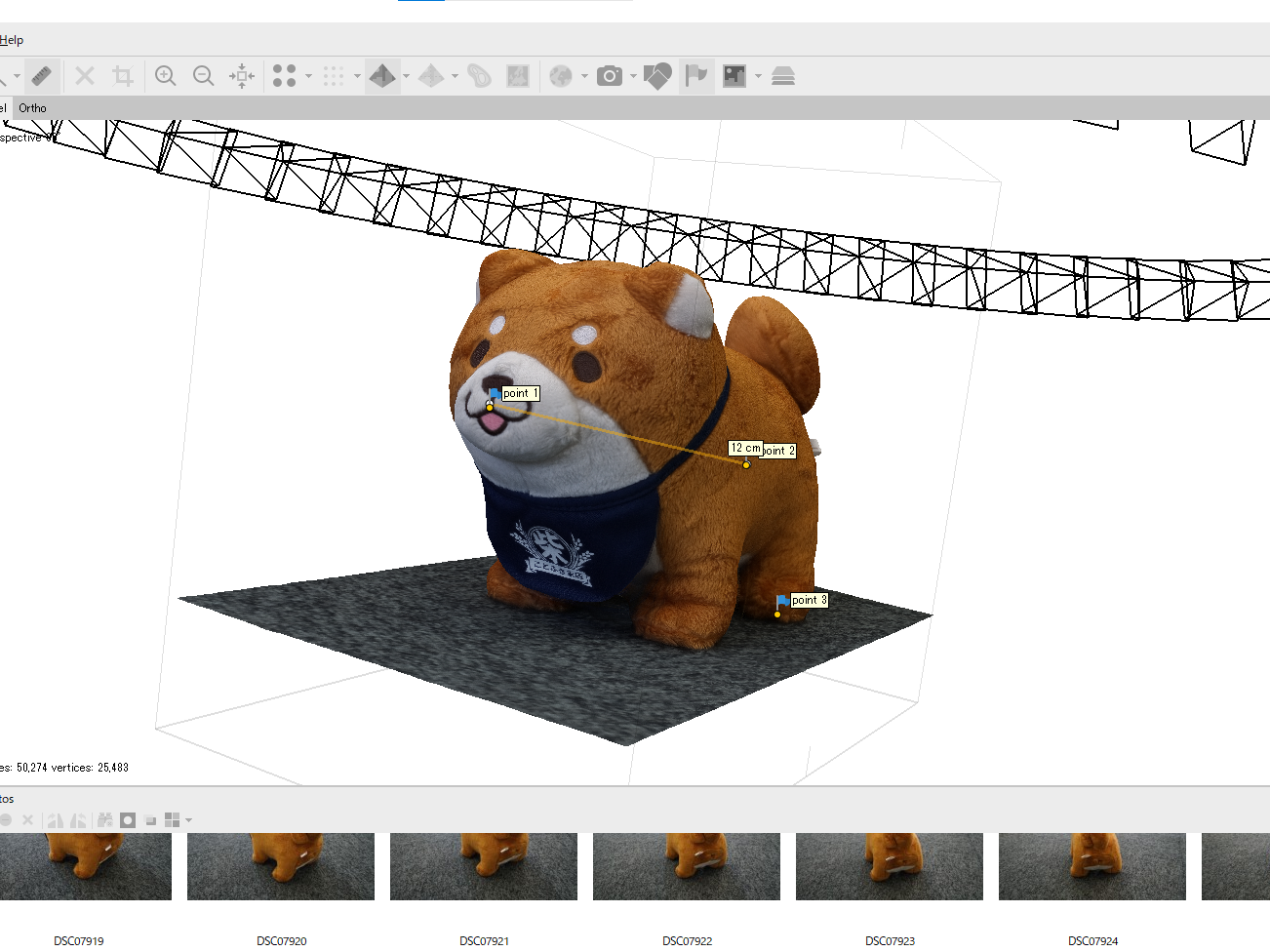
Task: Toggle Show Images thumbnail icon
Action: click(734, 76)
